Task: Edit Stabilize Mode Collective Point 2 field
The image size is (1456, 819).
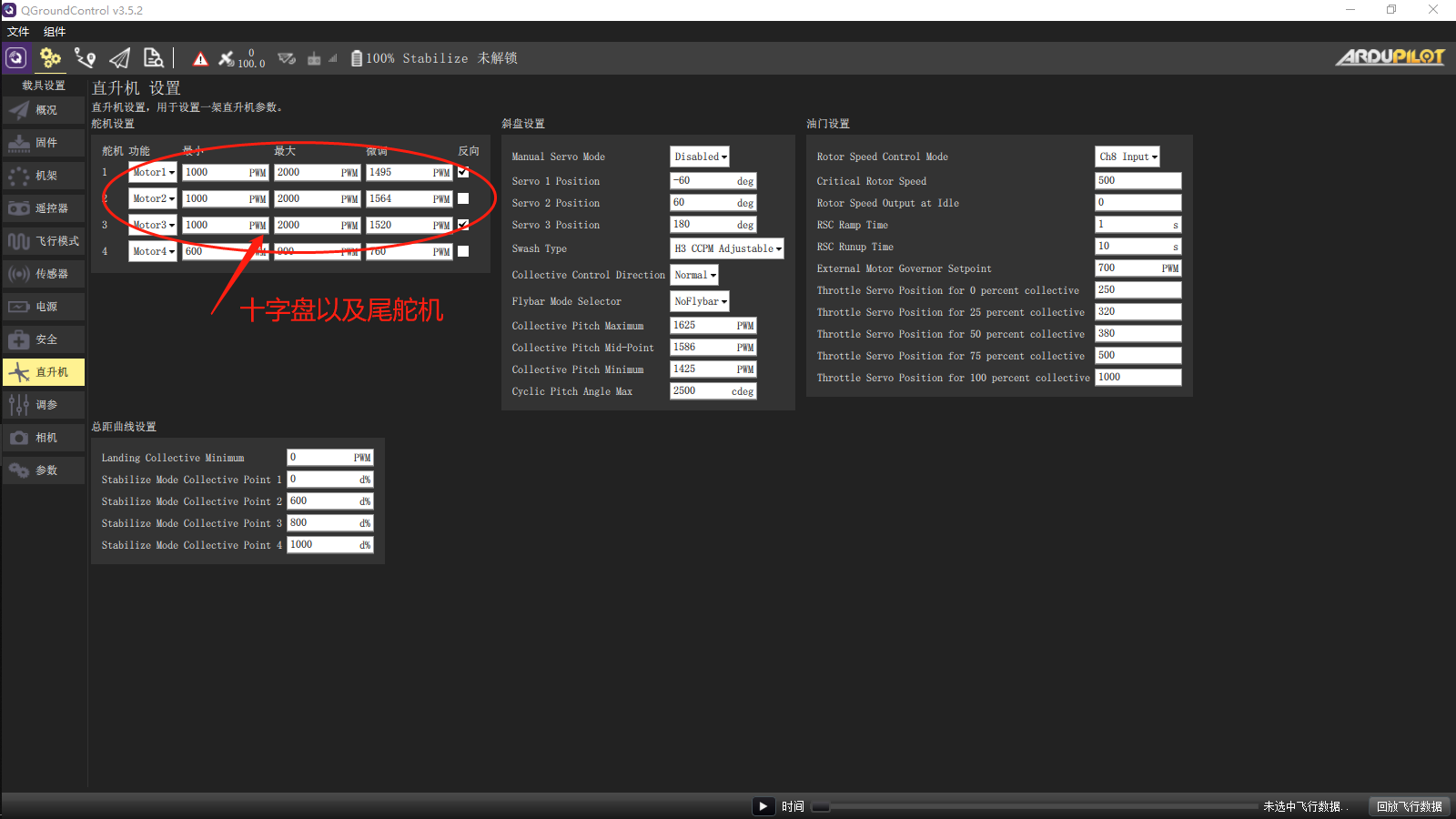Action: pyautogui.click(x=330, y=501)
